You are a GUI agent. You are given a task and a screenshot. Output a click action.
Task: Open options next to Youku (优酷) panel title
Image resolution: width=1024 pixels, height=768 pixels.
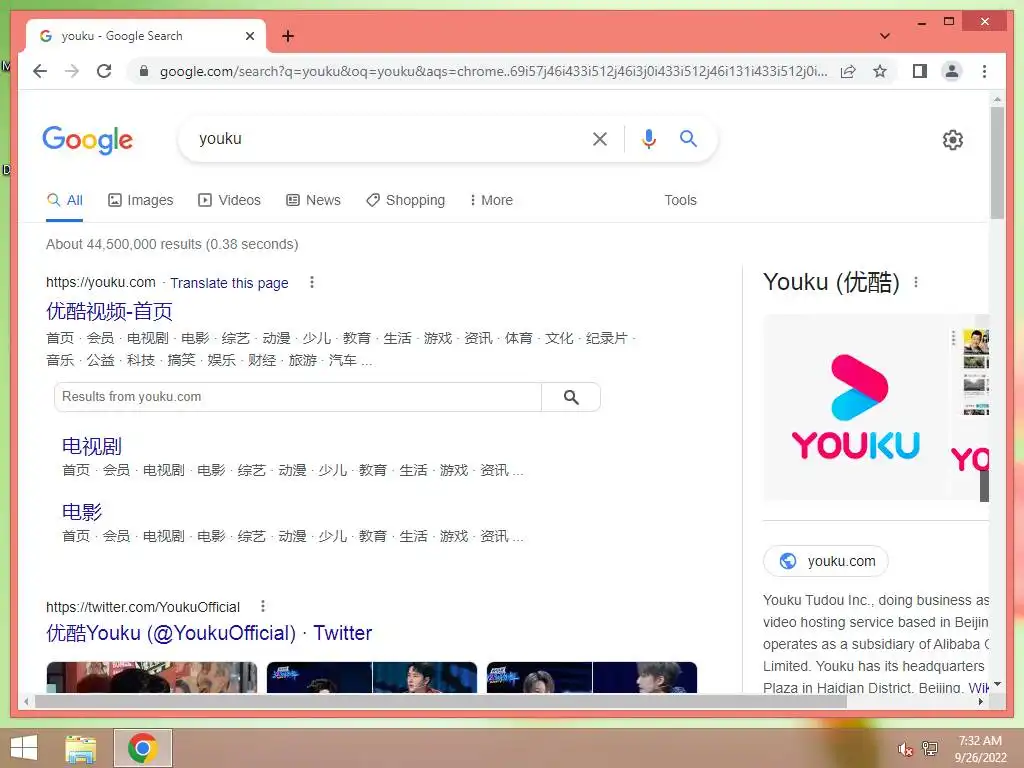916,282
